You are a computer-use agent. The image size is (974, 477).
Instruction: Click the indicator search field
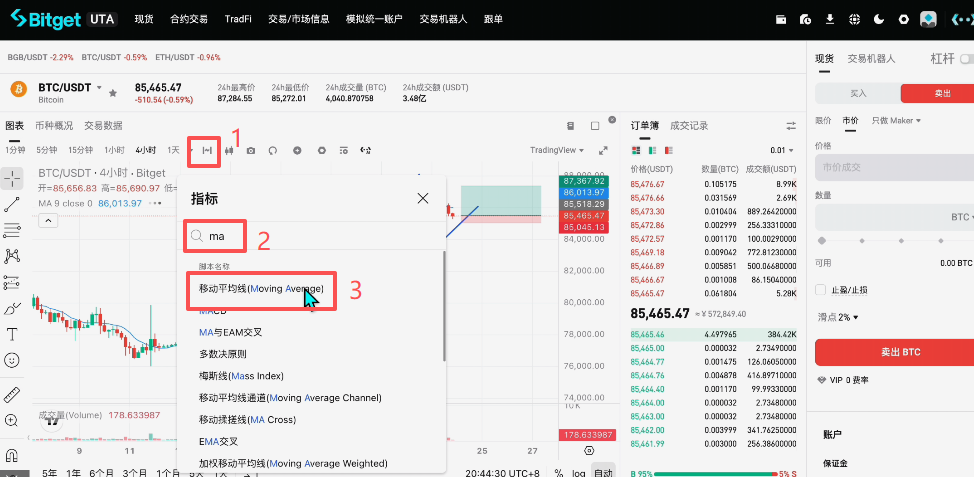coord(311,237)
